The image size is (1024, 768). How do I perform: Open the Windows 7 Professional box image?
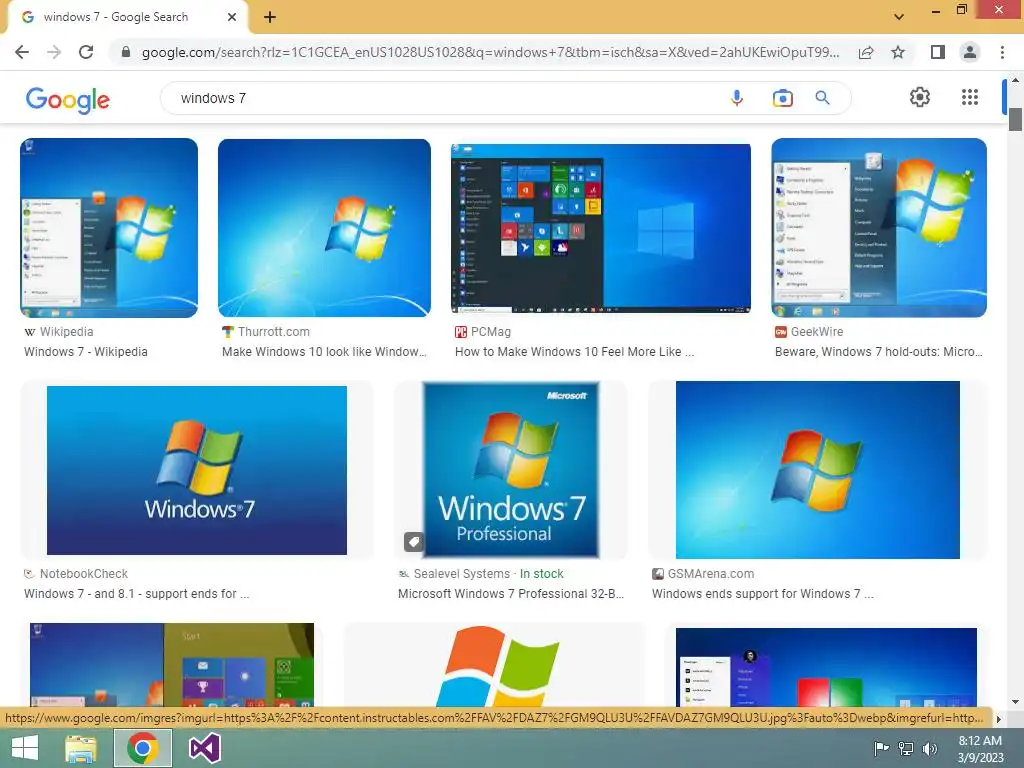pos(511,470)
